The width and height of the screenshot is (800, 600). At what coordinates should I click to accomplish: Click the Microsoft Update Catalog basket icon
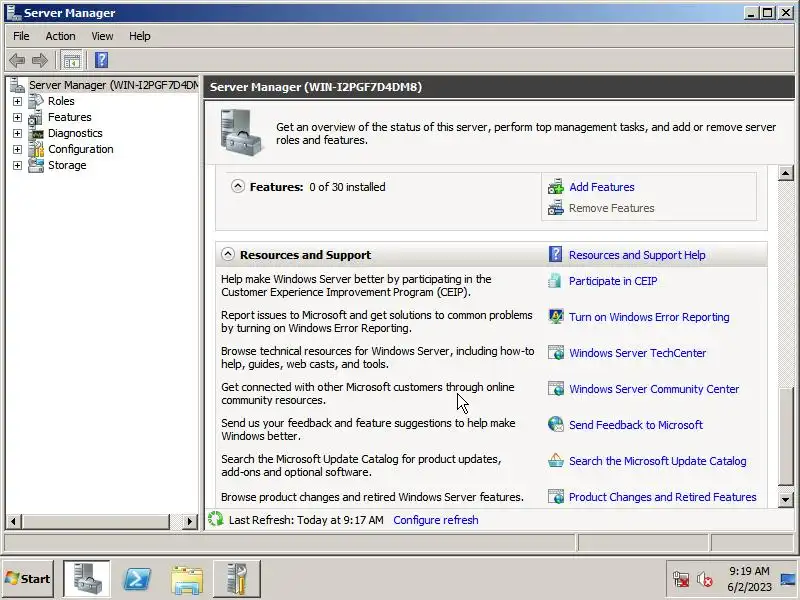[556, 461]
